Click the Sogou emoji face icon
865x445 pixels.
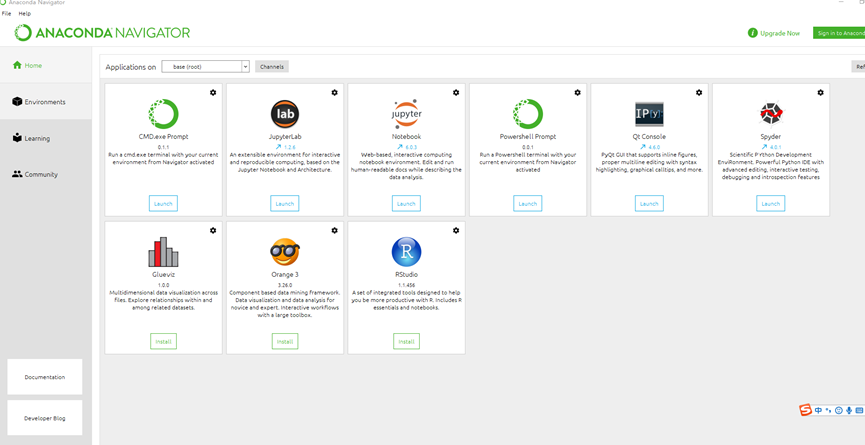click(x=839, y=410)
